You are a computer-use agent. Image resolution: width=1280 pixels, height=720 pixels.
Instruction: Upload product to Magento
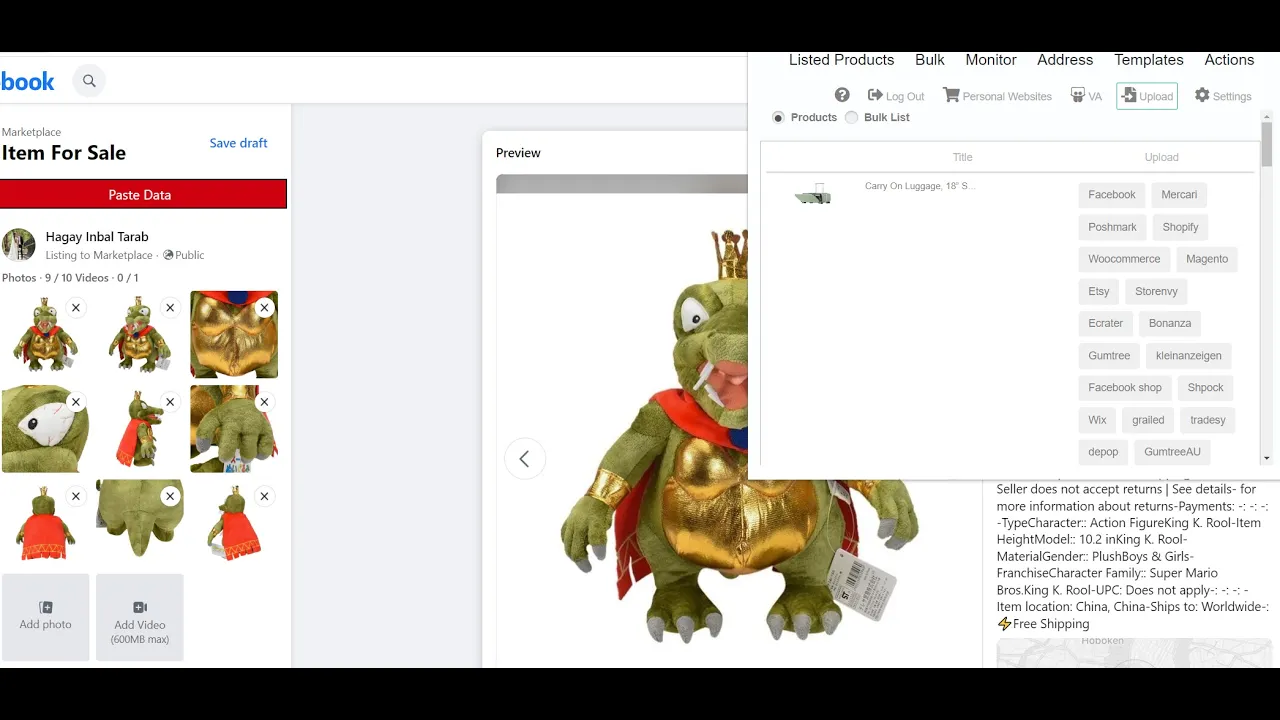coord(1207,259)
